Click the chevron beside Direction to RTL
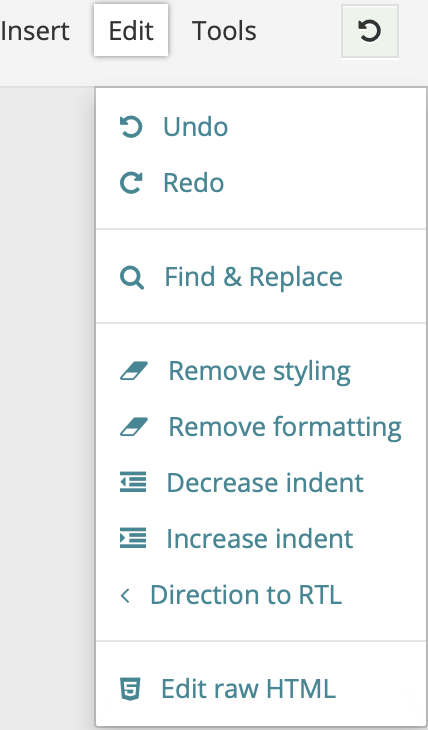Image resolution: width=428 pixels, height=730 pixels. [125, 595]
